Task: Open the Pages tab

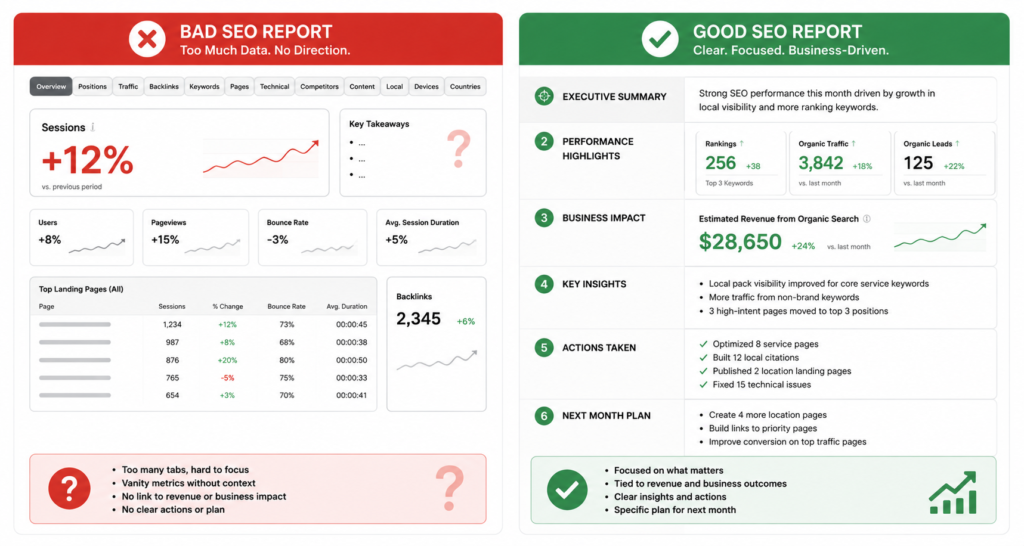Action: tap(240, 86)
